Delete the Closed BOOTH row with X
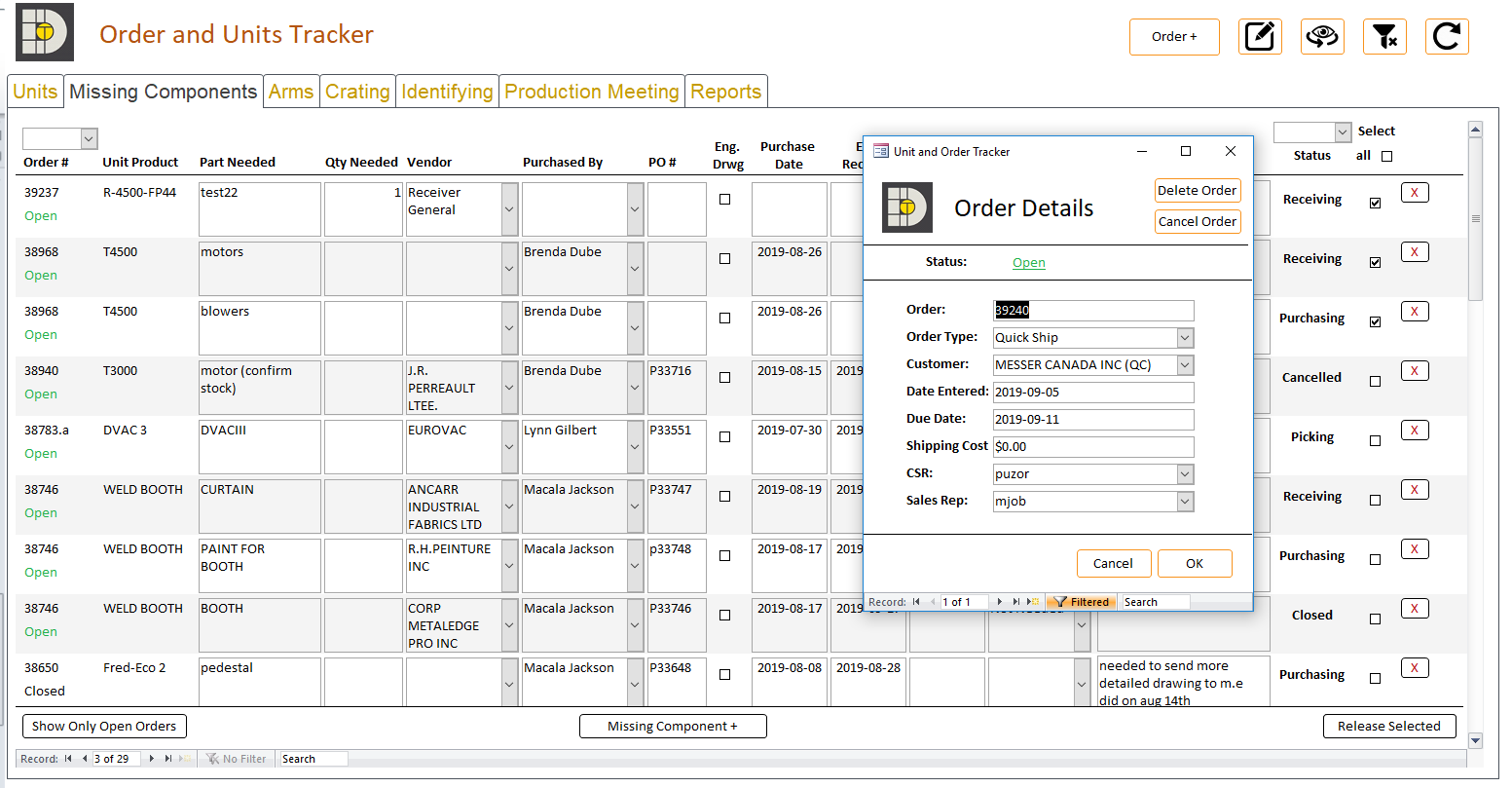 (1415, 609)
